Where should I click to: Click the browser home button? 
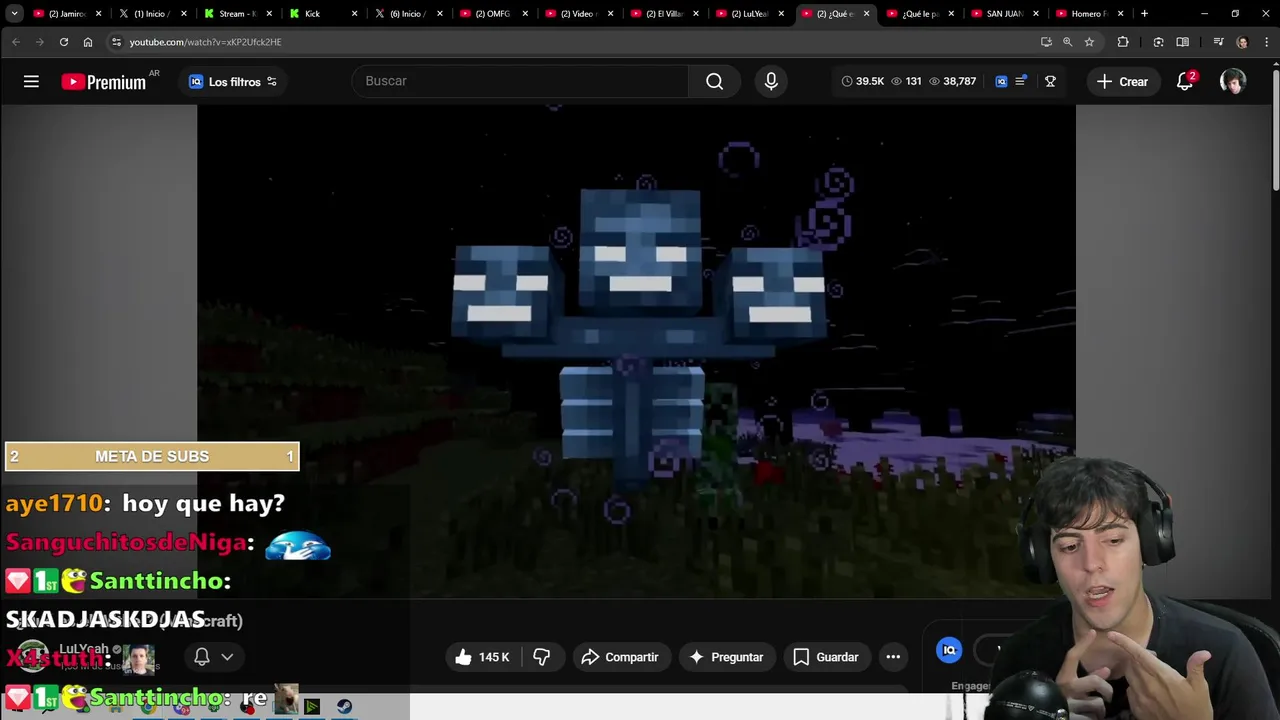[x=88, y=42]
